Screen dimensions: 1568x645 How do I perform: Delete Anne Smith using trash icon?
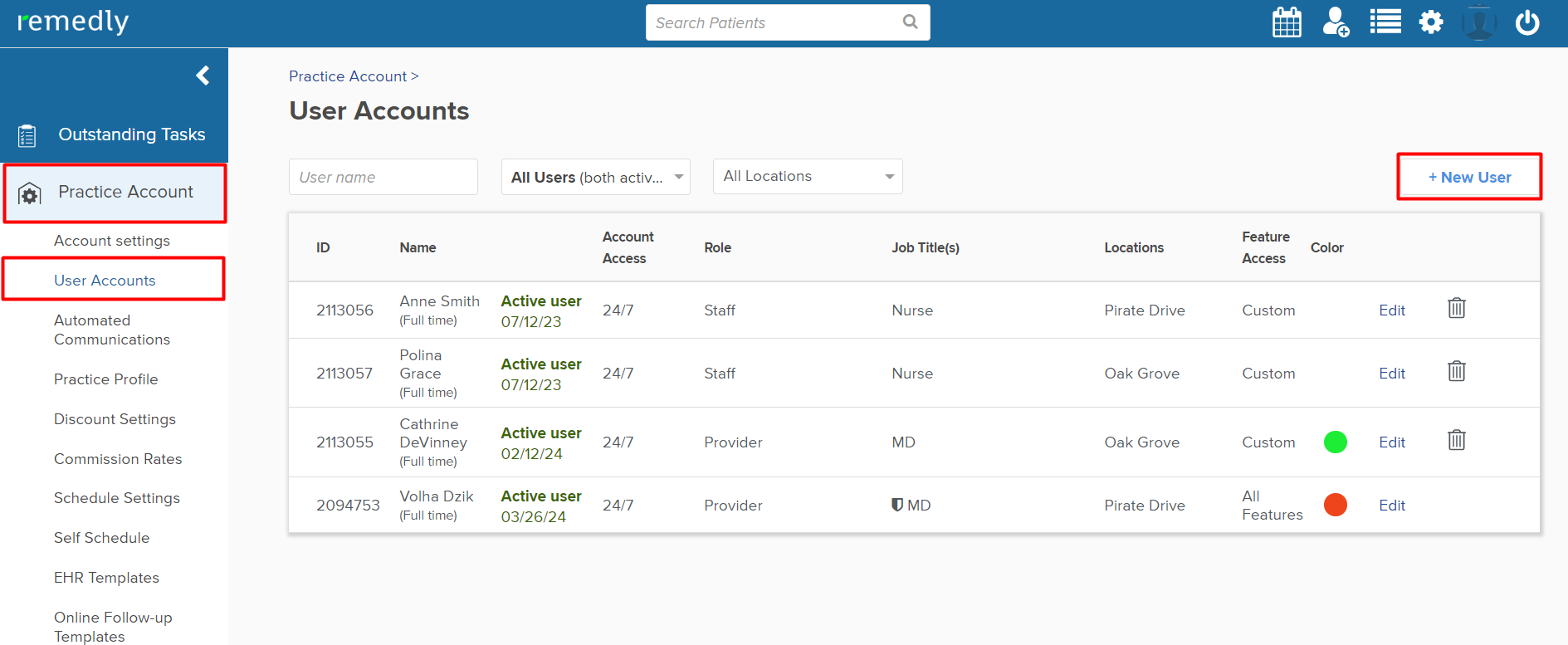(1457, 308)
